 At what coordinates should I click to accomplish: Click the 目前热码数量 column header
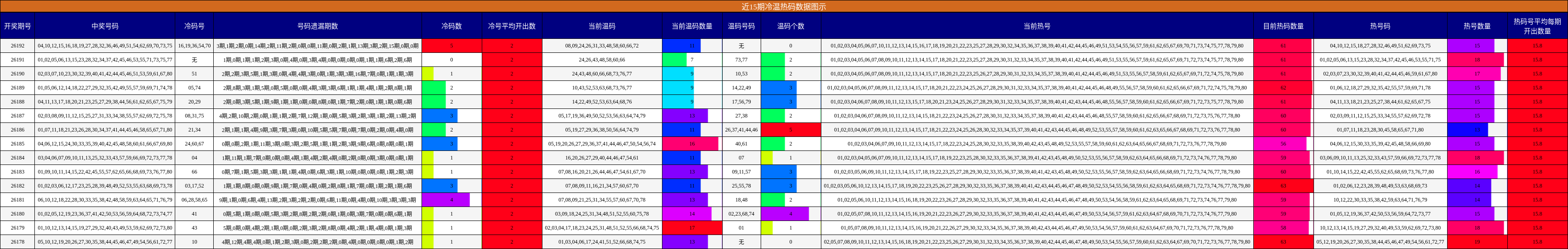tap(1283, 26)
